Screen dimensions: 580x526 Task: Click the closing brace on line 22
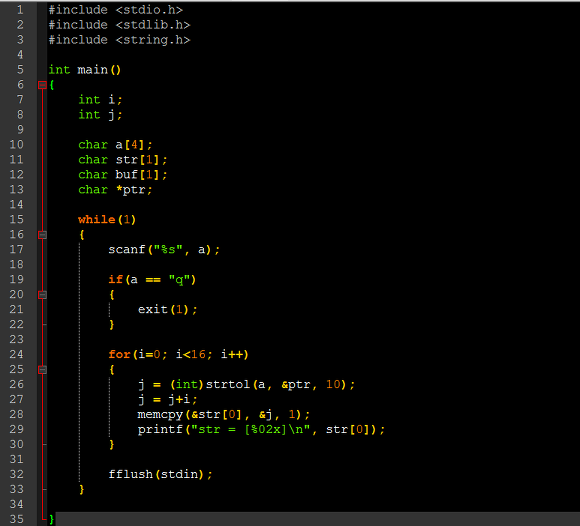point(112,324)
